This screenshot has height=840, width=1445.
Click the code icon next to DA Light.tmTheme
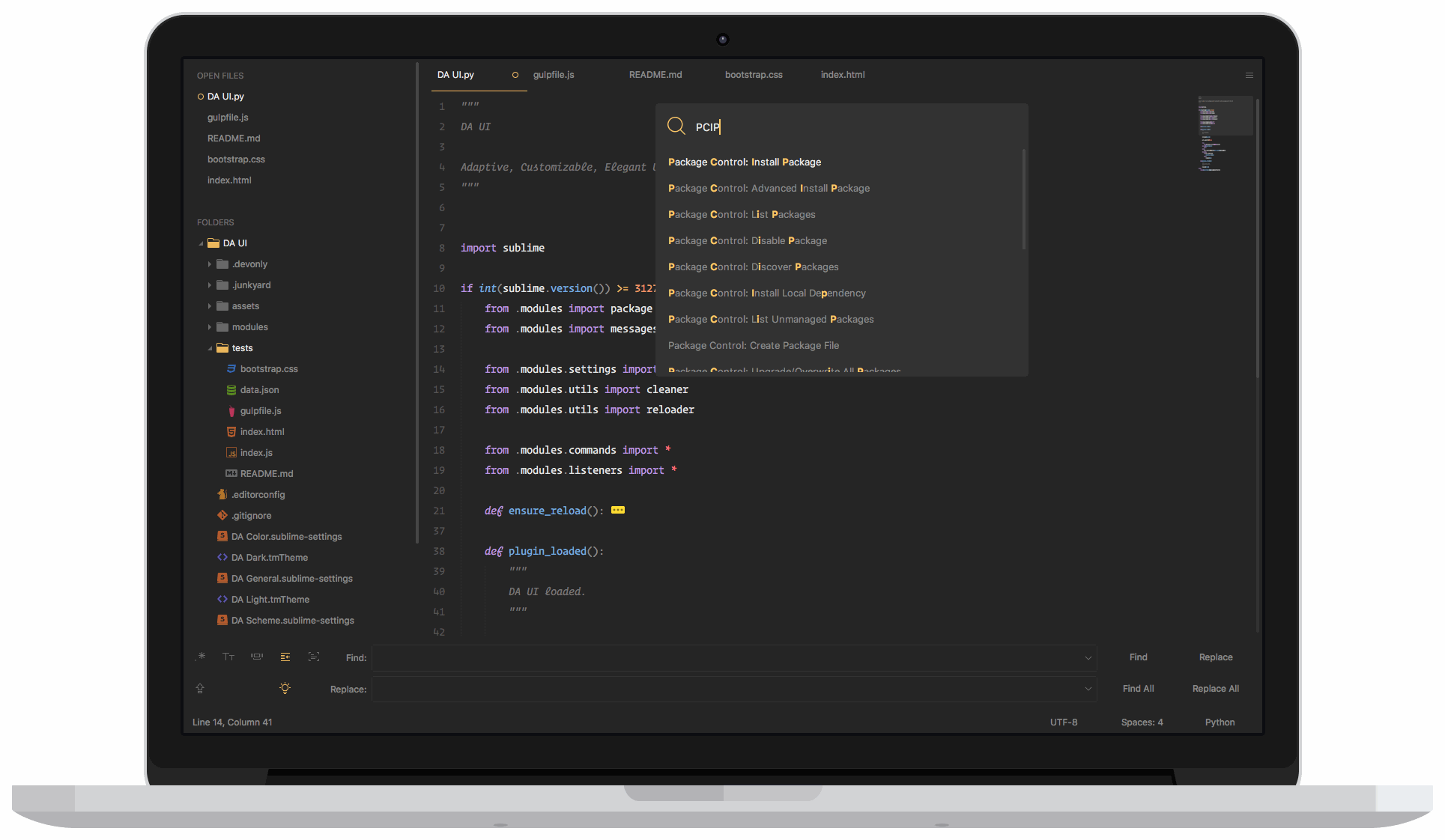pos(222,600)
